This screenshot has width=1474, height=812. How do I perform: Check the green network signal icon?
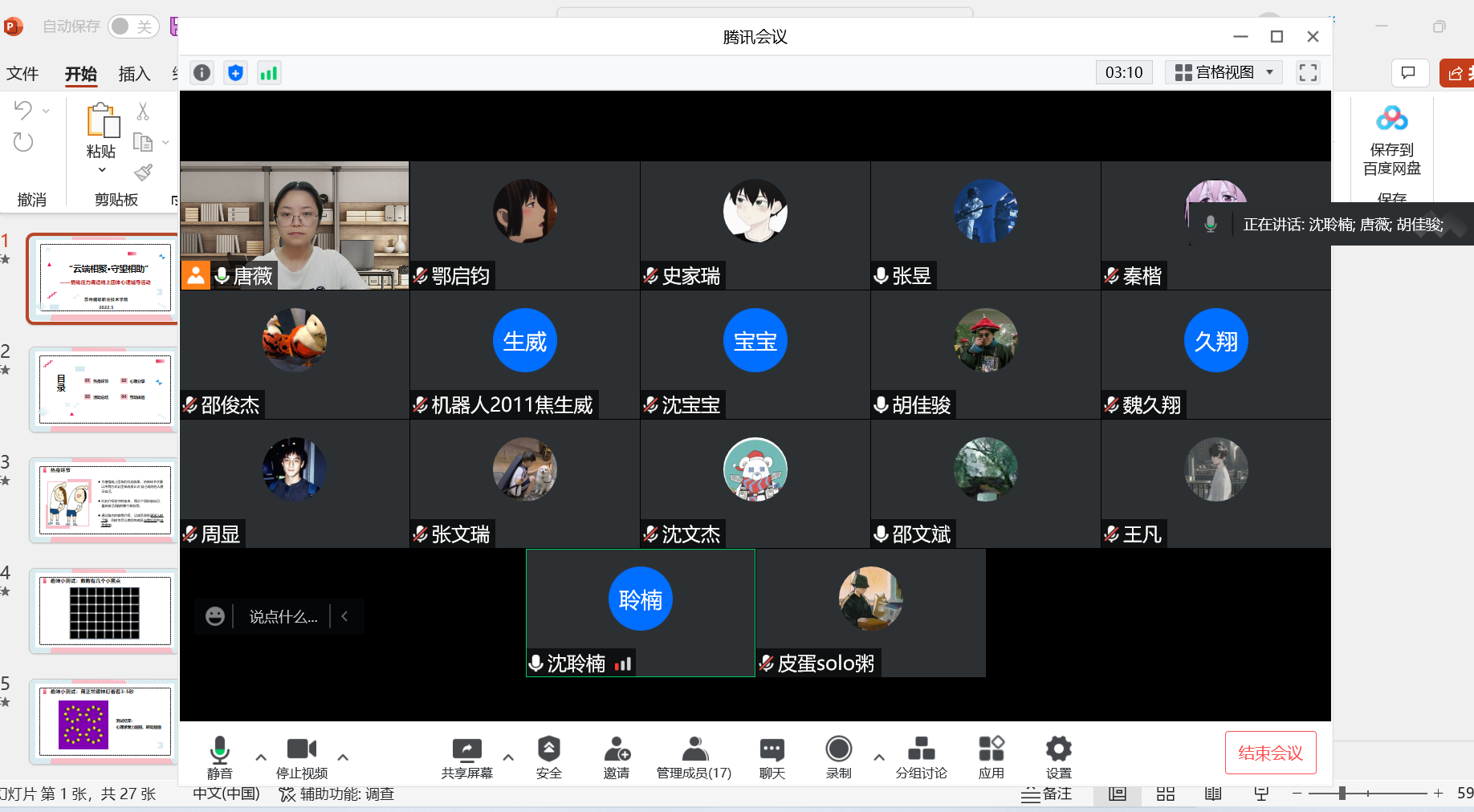click(269, 73)
